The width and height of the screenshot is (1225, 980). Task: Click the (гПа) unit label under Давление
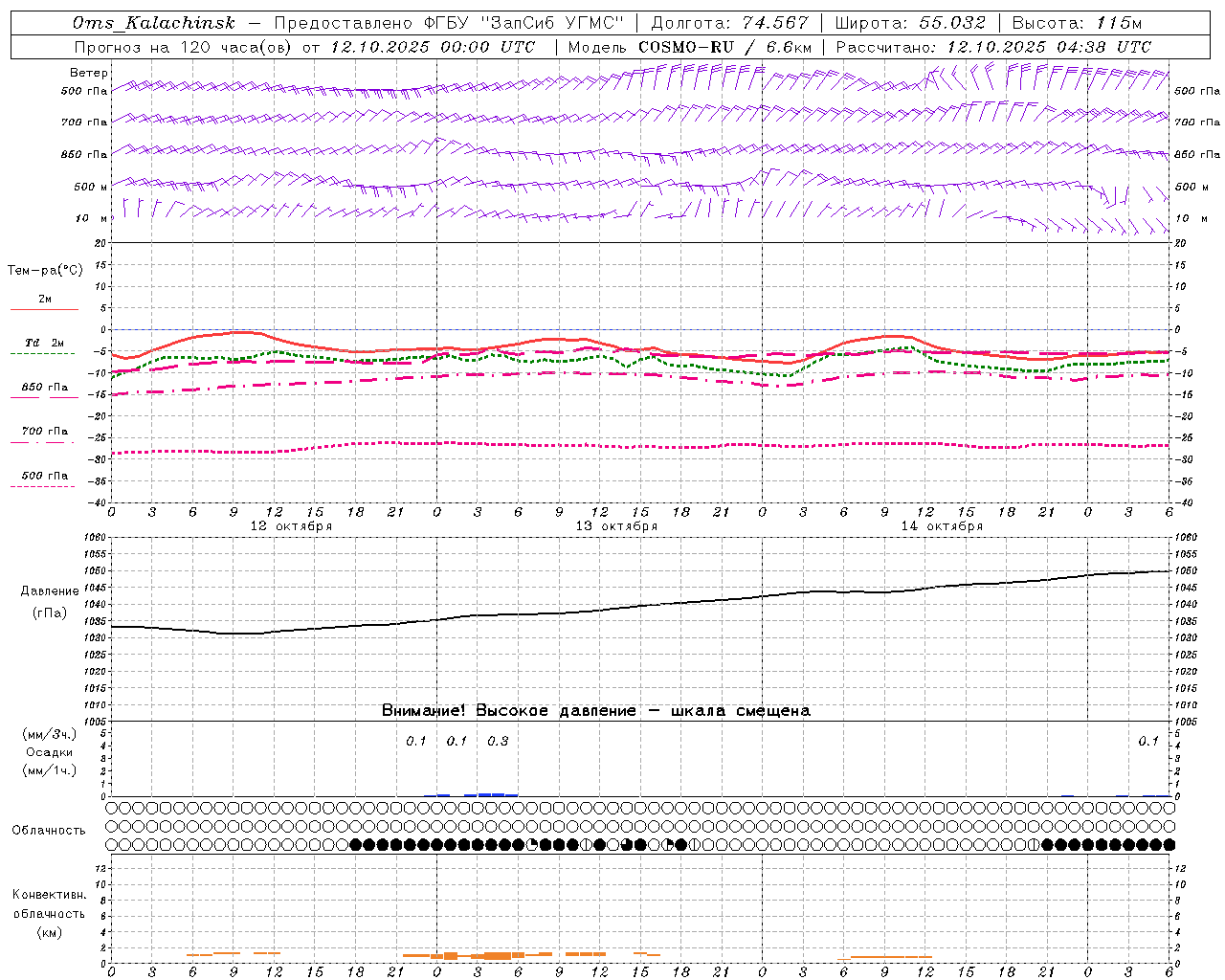click(50, 613)
